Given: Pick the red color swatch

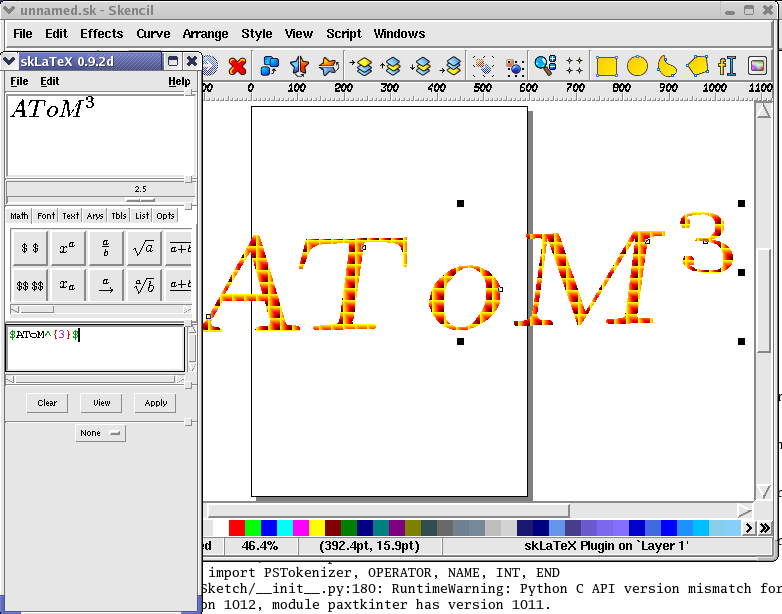Looking at the screenshot, I should point(237,528).
